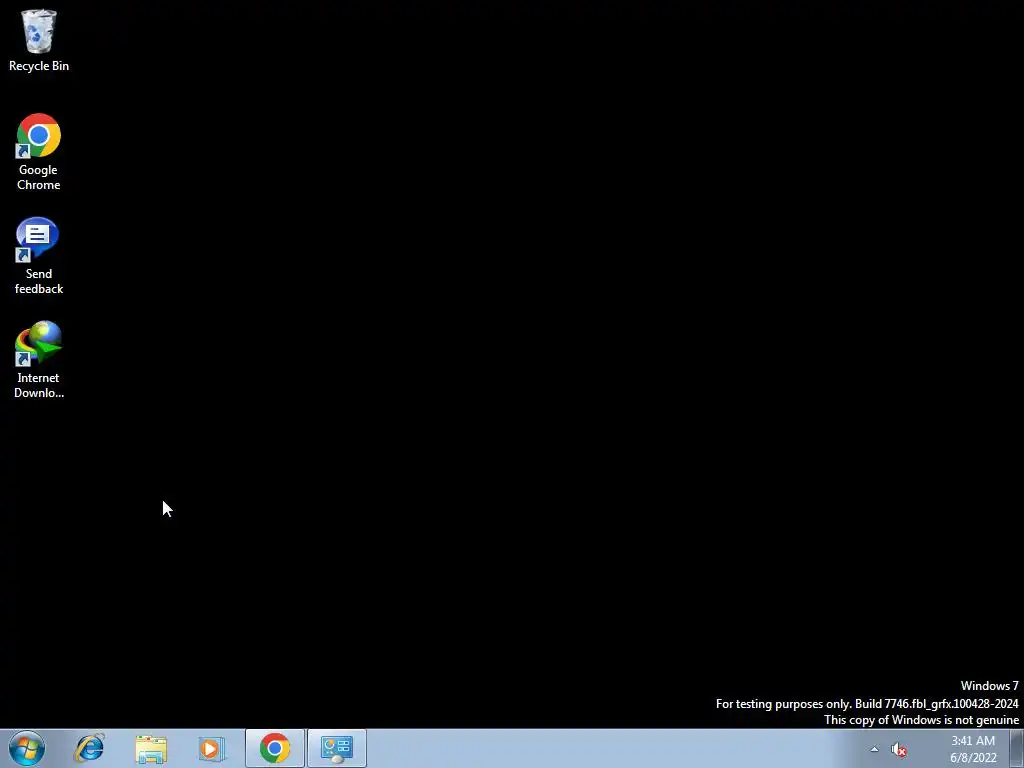This screenshot has height=768, width=1024.
Task: Show hidden system tray icons arrow
Action: [874, 749]
